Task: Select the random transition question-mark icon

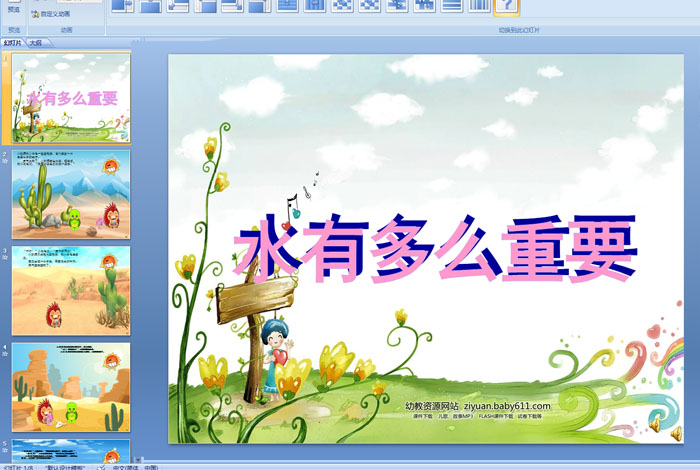Action: tap(507, 6)
